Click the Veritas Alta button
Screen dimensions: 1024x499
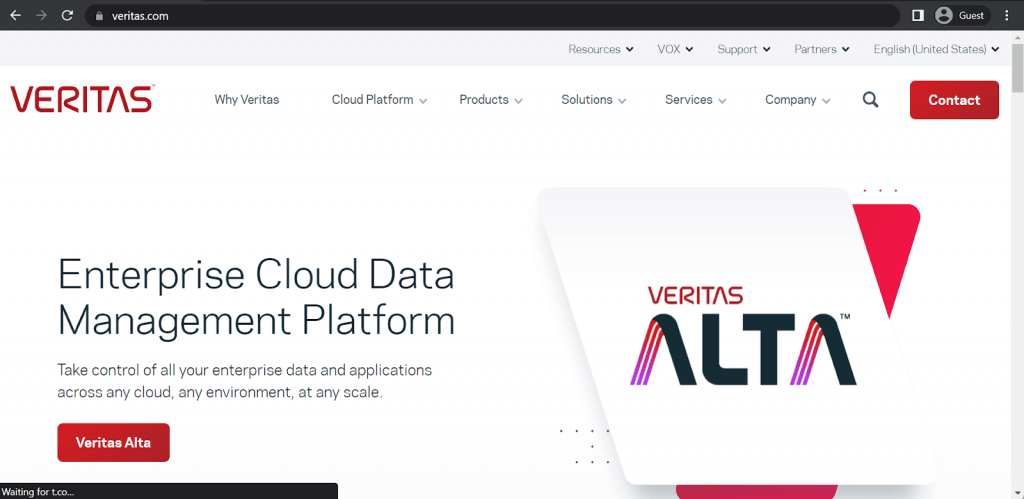pyautogui.click(x=114, y=442)
